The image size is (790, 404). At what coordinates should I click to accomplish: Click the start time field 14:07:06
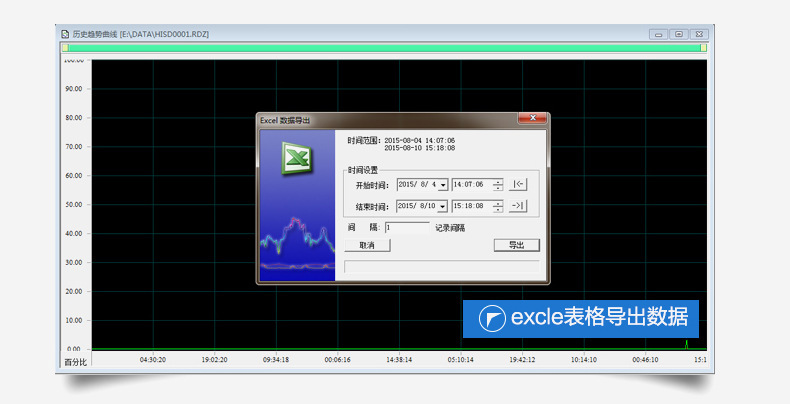[x=472, y=185]
